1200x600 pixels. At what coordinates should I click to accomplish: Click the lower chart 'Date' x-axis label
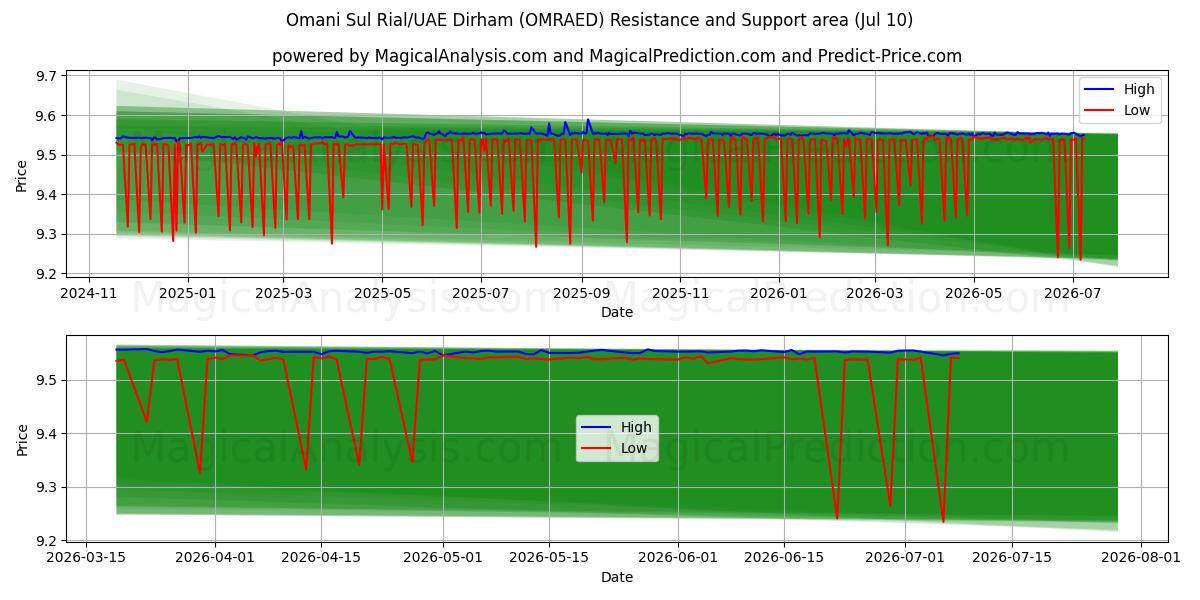pyautogui.click(x=617, y=577)
